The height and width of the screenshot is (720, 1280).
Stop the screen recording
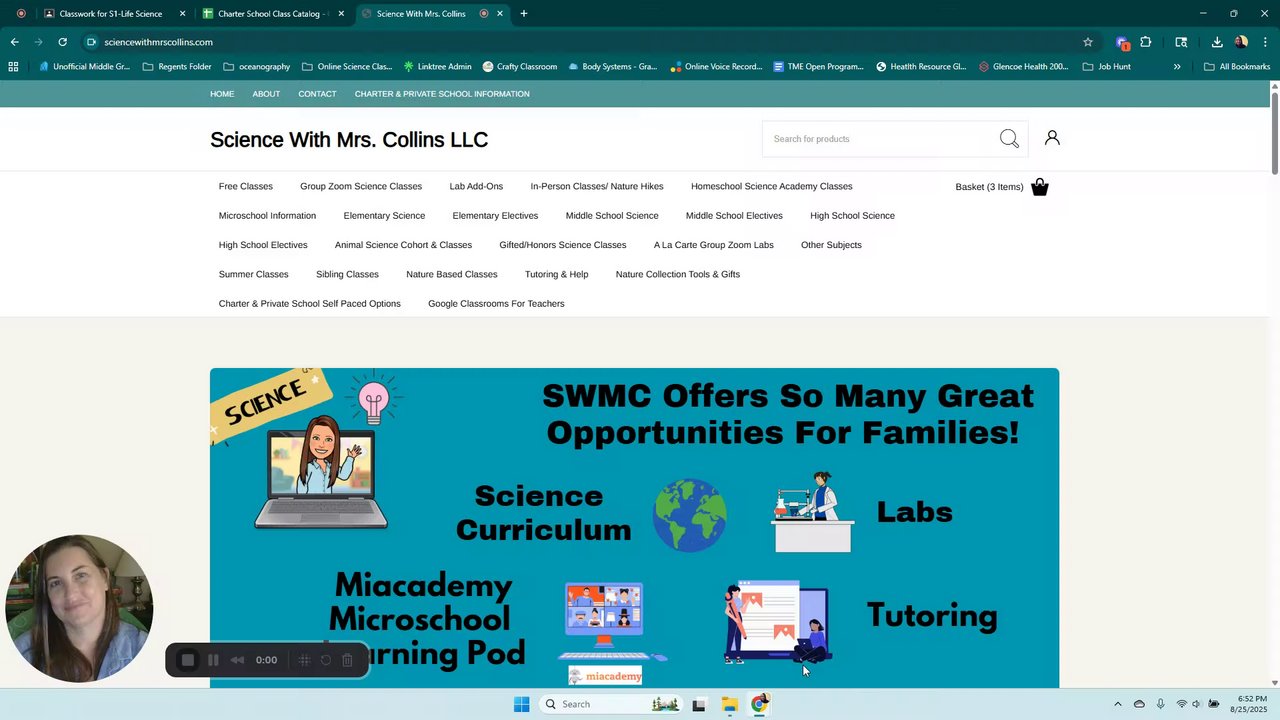coord(187,660)
